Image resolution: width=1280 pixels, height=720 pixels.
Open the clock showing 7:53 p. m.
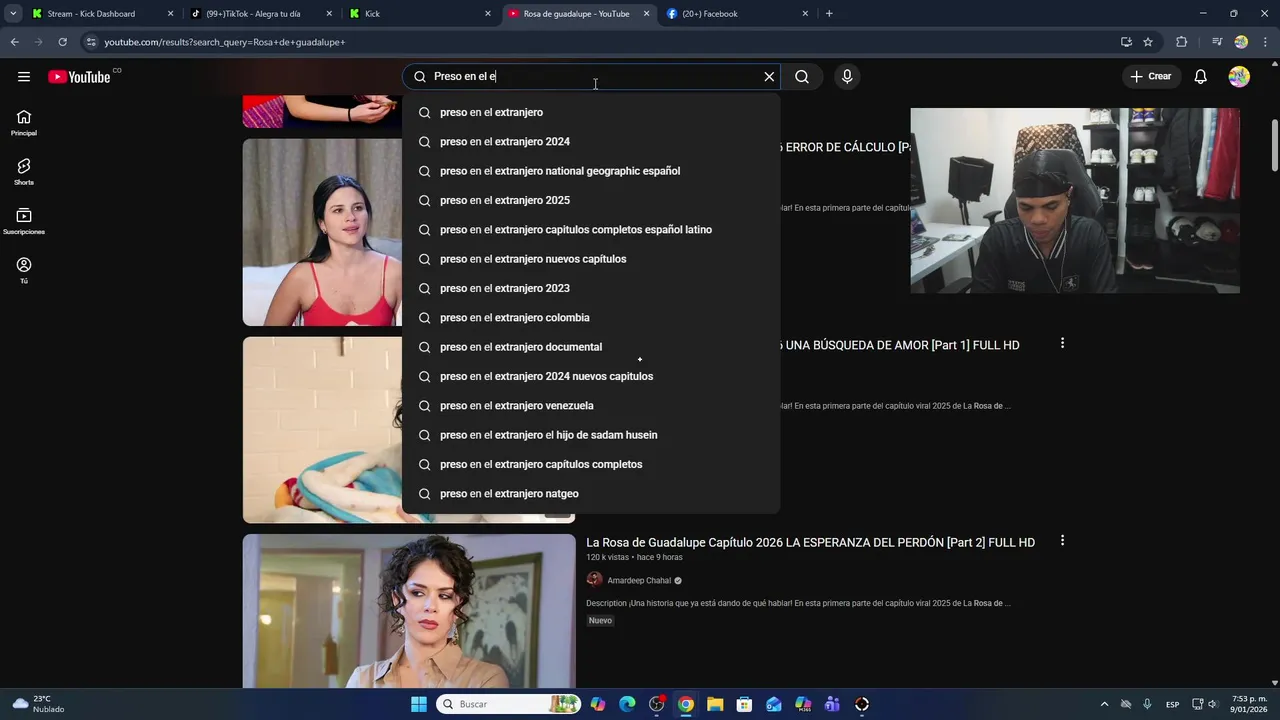tap(1249, 704)
